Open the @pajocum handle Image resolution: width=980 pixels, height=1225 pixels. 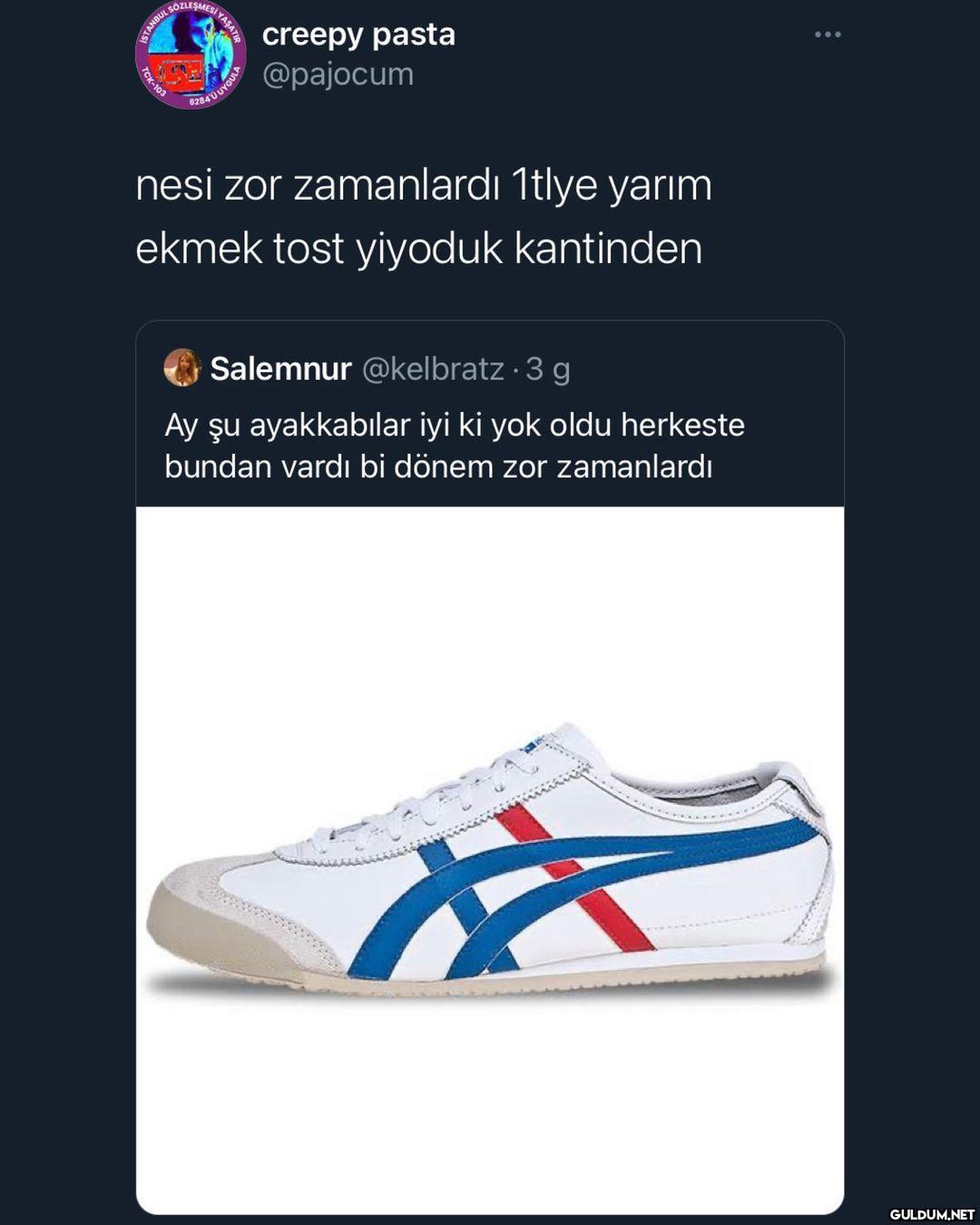point(338,73)
